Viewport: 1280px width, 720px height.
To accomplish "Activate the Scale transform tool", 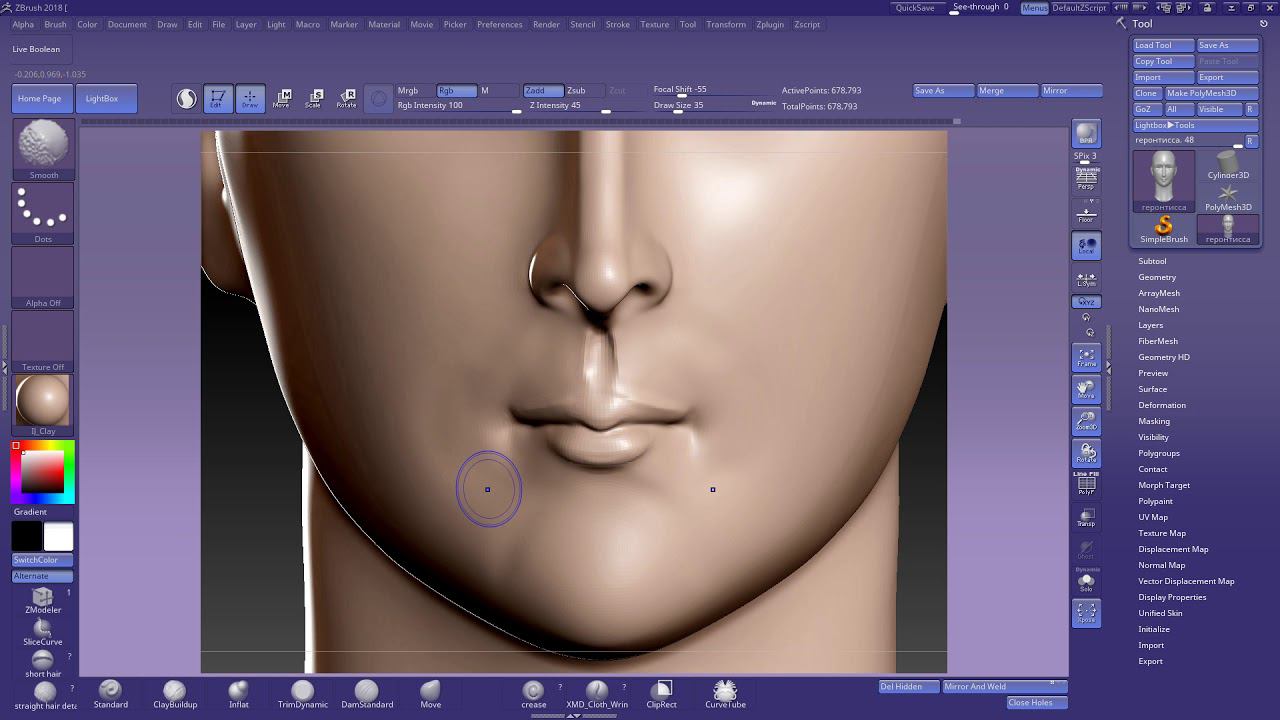I will [313, 98].
